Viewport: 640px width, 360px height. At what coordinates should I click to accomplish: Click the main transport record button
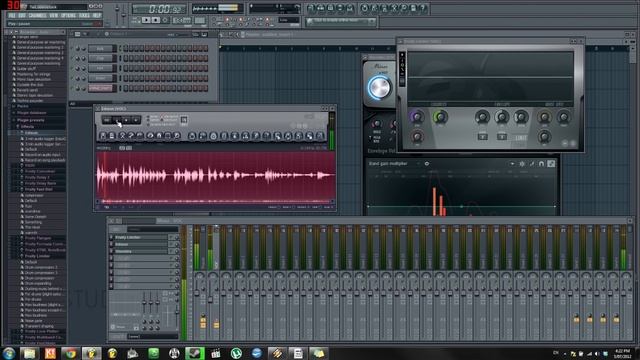coord(165,20)
